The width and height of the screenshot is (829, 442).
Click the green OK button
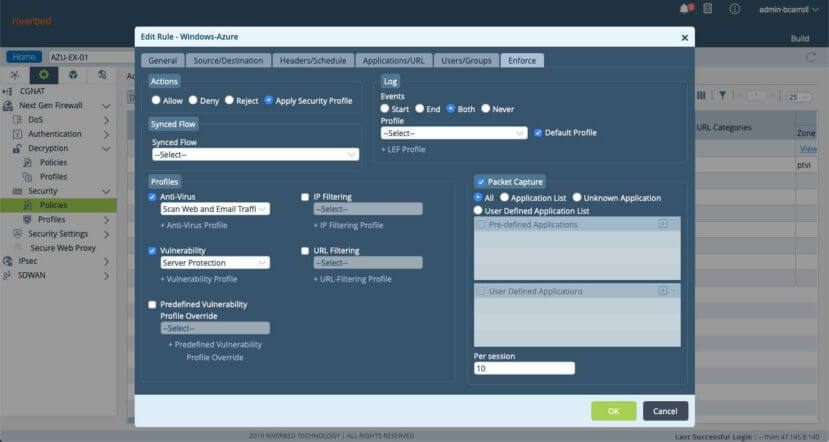tap(613, 411)
